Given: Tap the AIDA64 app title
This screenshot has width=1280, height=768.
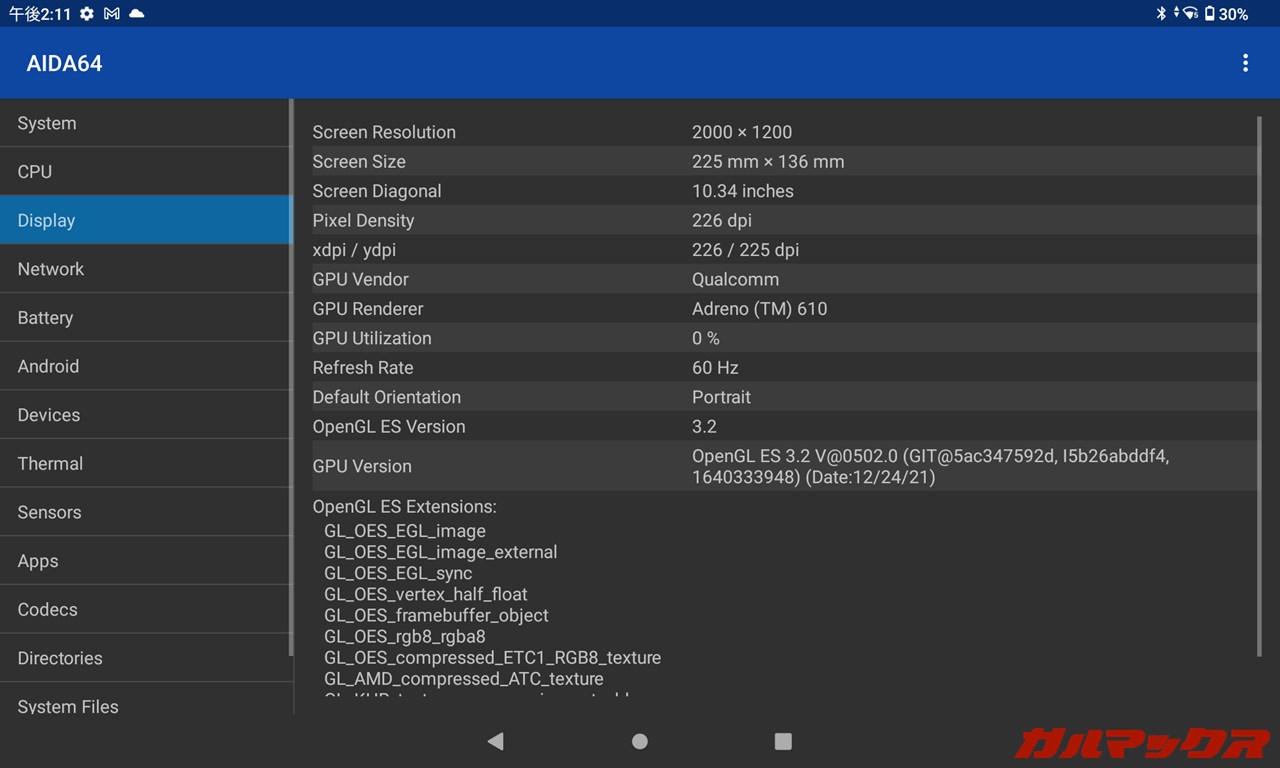Looking at the screenshot, I should 64,63.
